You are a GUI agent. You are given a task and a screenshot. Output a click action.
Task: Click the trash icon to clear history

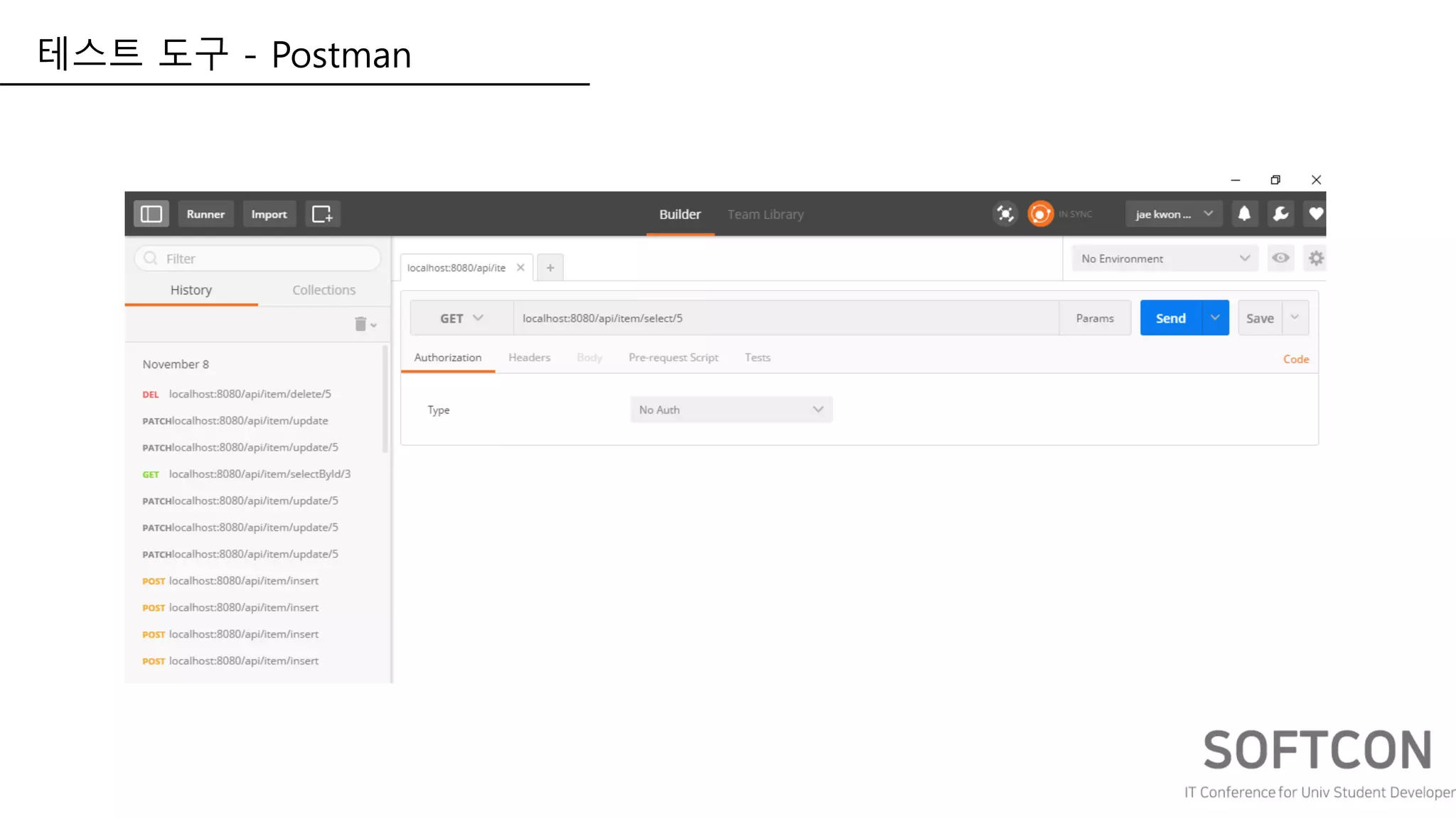[x=361, y=324]
